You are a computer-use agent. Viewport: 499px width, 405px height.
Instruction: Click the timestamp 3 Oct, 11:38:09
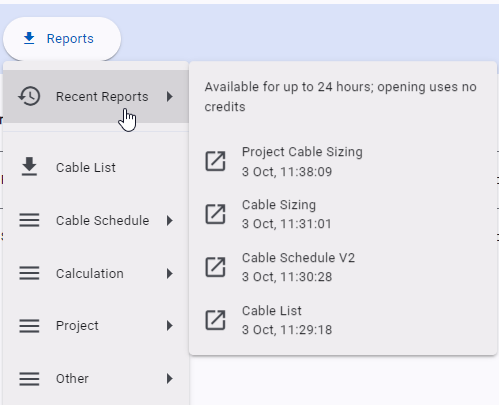(x=287, y=172)
